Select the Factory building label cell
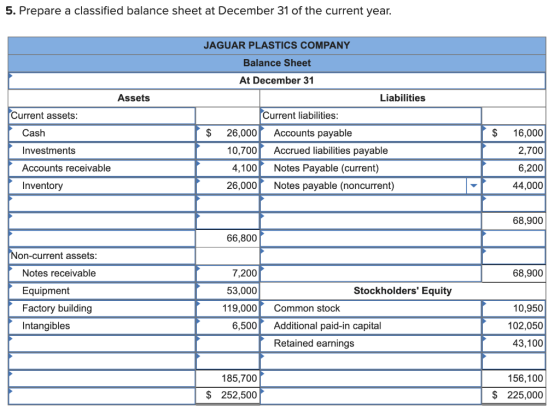 coord(102,308)
